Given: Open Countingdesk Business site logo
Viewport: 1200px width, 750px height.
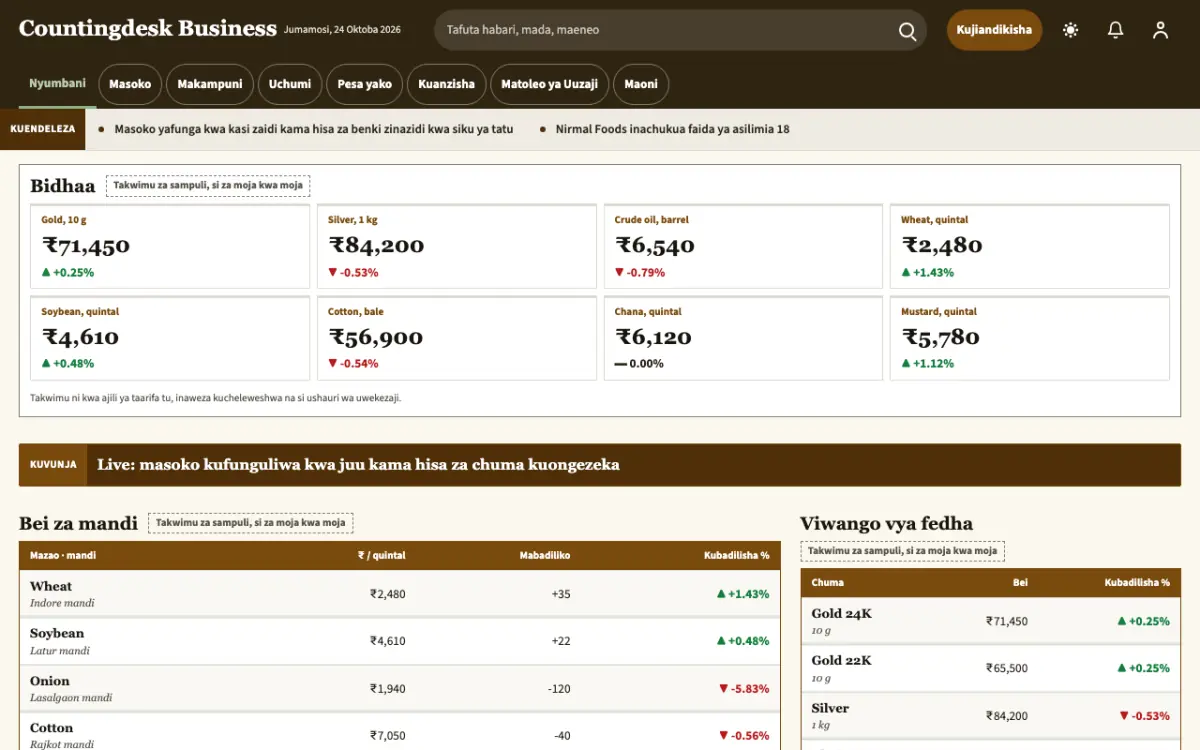Looking at the screenshot, I should (148, 28).
